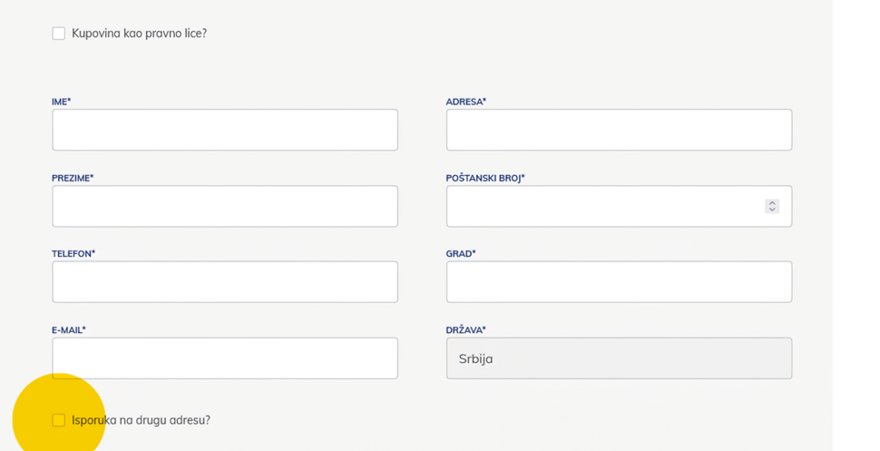Focus the IME input field
The width and height of the screenshot is (880, 451).
click(225, 130)
